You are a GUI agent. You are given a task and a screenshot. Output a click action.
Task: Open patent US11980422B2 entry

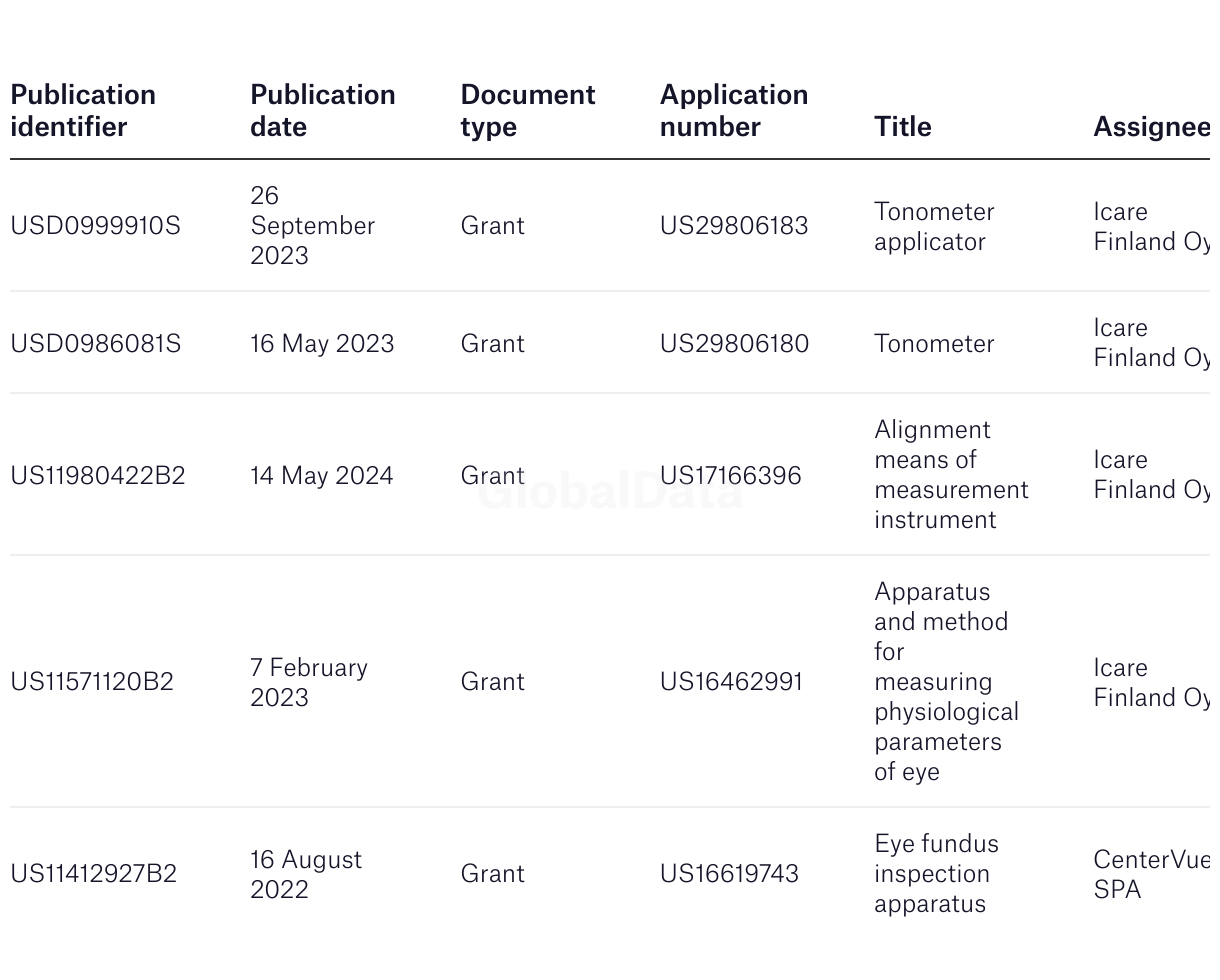(x=98, y=476)
